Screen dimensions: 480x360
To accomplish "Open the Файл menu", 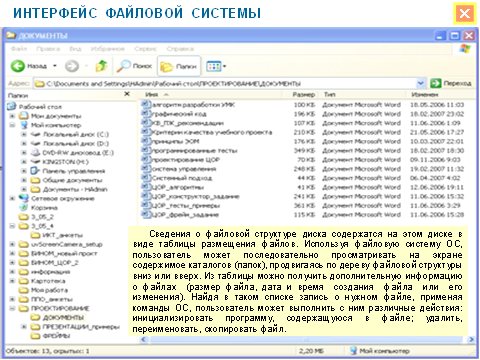I will point(19,49).
